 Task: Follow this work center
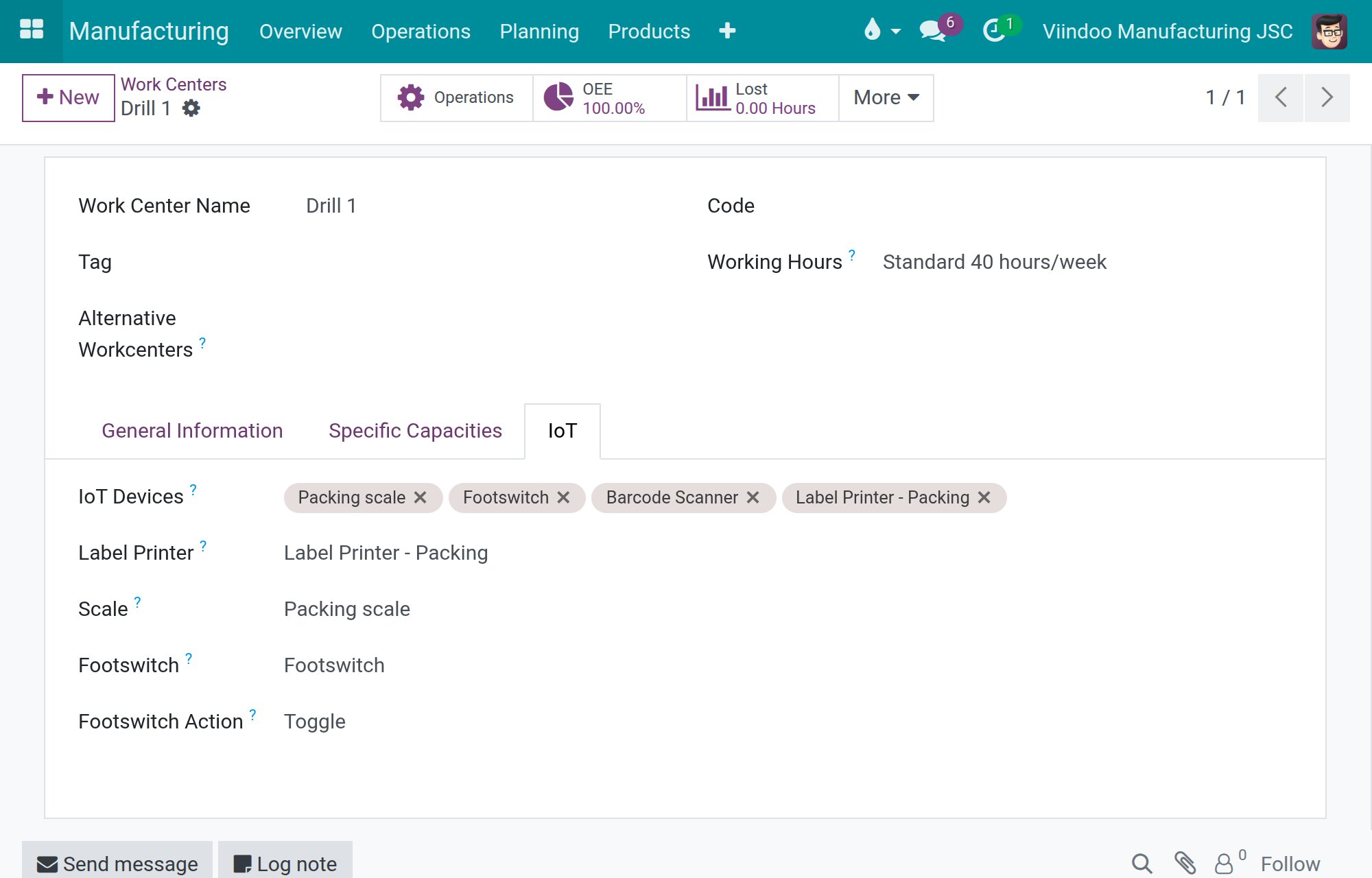tap(1290, 864)
